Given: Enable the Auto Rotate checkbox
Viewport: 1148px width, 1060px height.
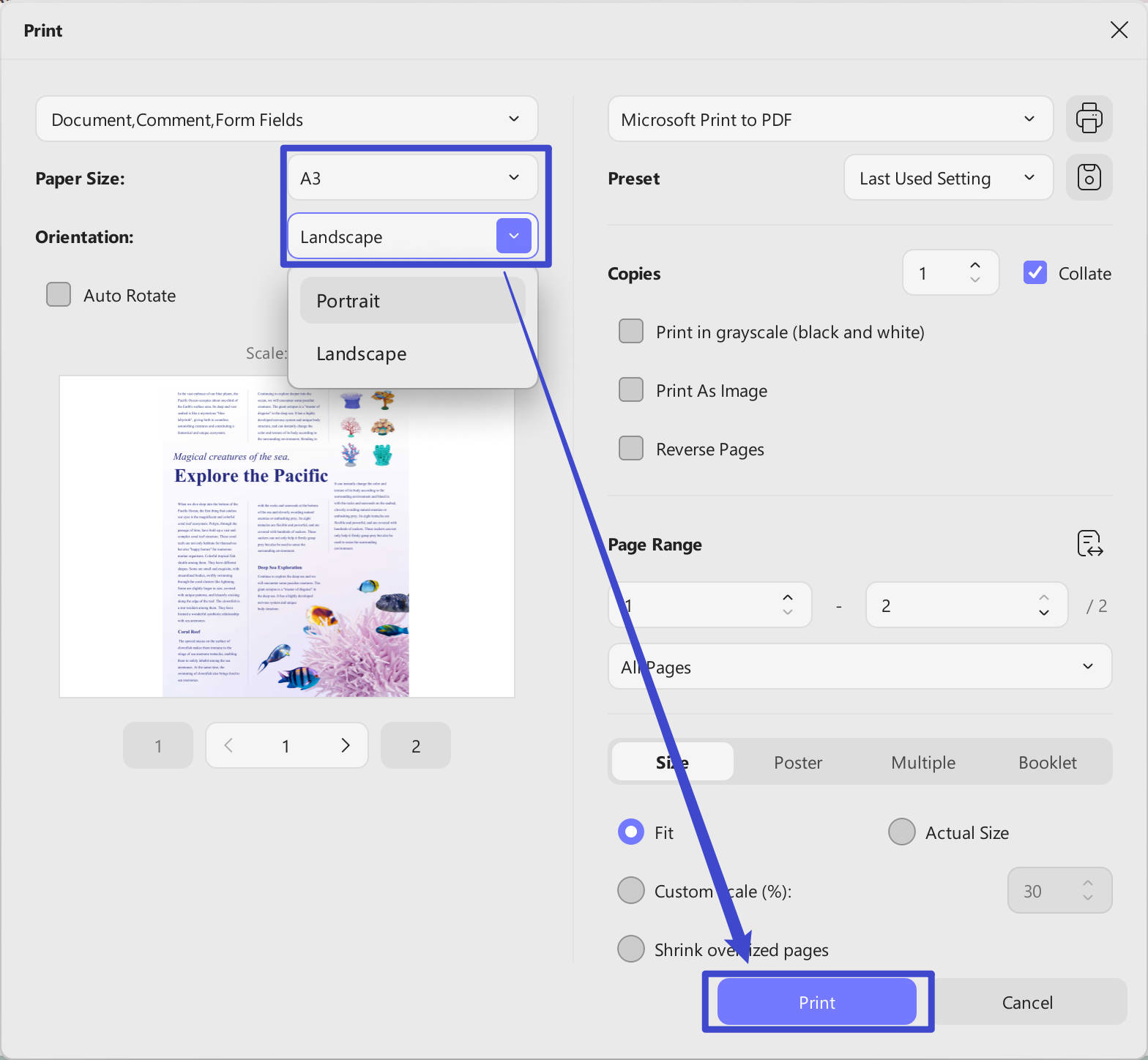Looking at the screenshot, I should [59, 295].
